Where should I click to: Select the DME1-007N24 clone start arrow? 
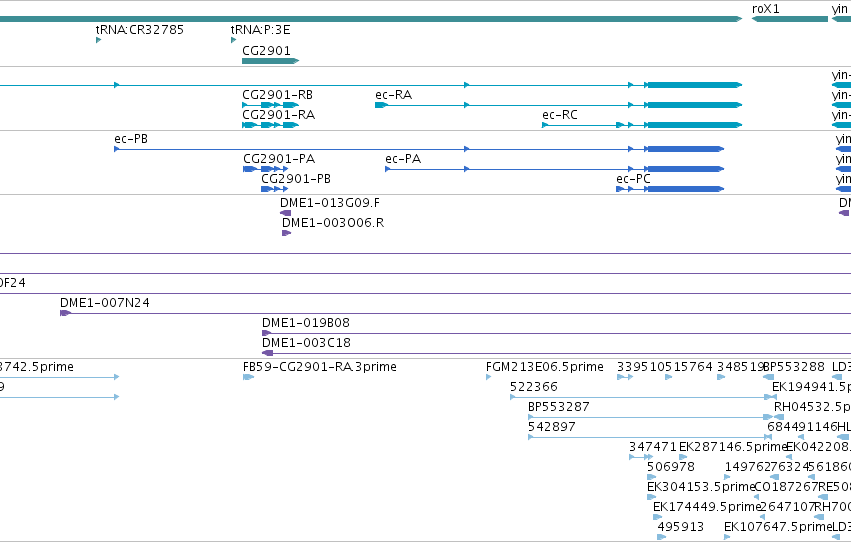(x=66, y=313)
